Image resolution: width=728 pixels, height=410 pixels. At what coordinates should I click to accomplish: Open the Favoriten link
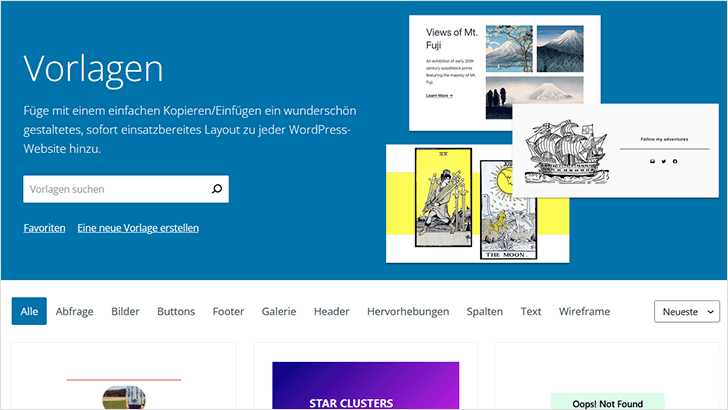click(44, 228)
